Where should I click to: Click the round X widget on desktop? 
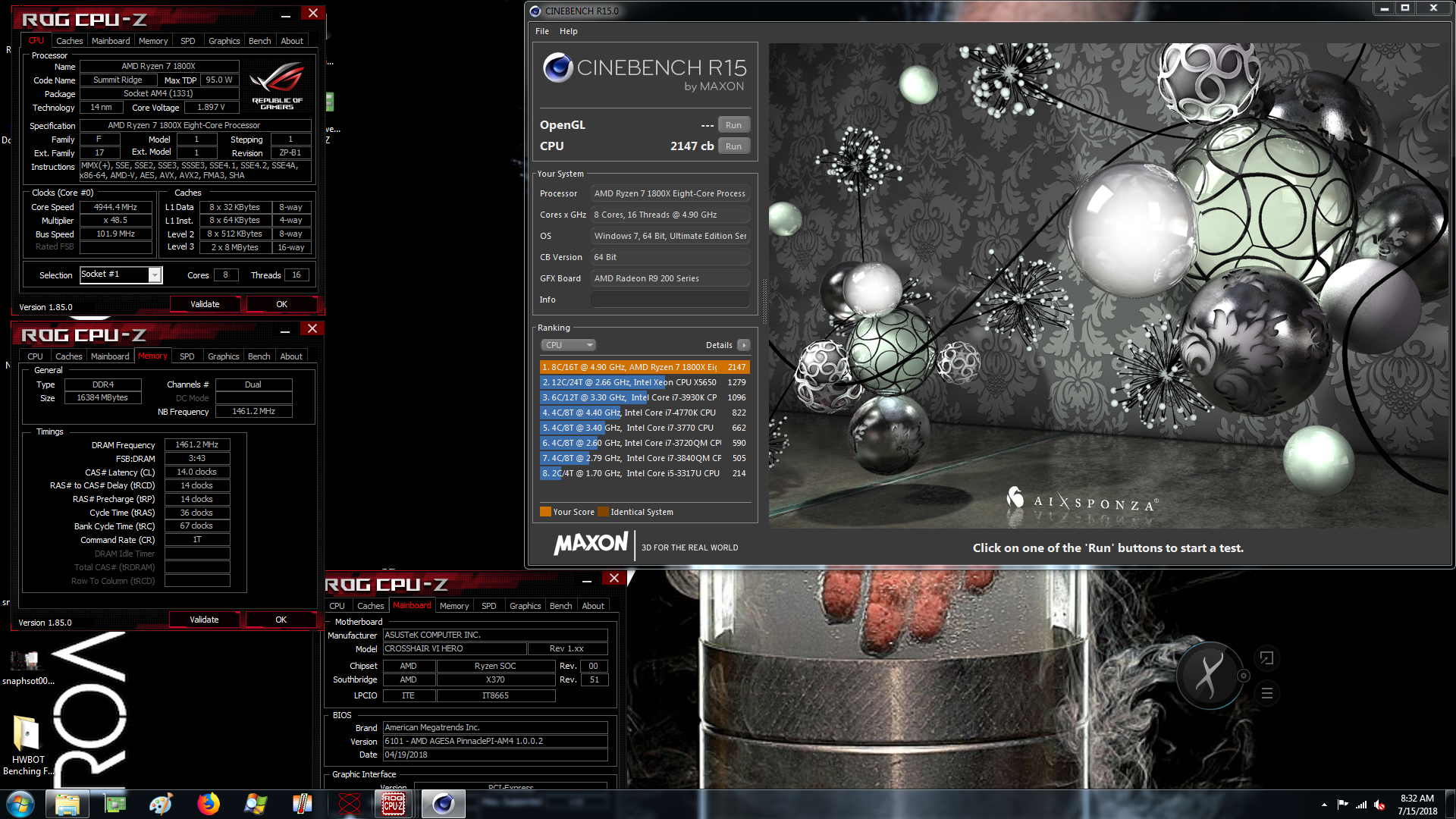1209,675
